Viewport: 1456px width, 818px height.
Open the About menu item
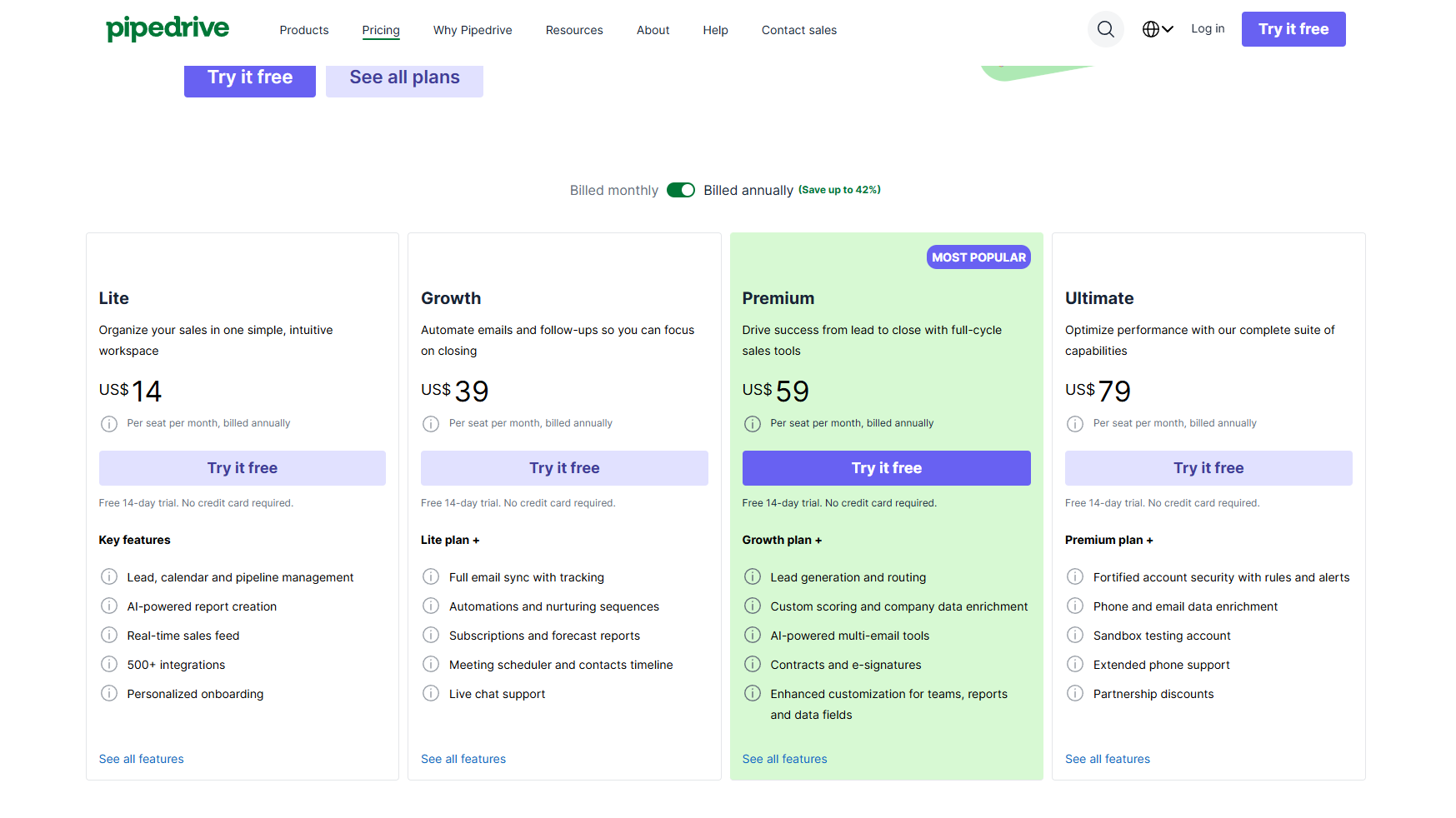(653, 30)
